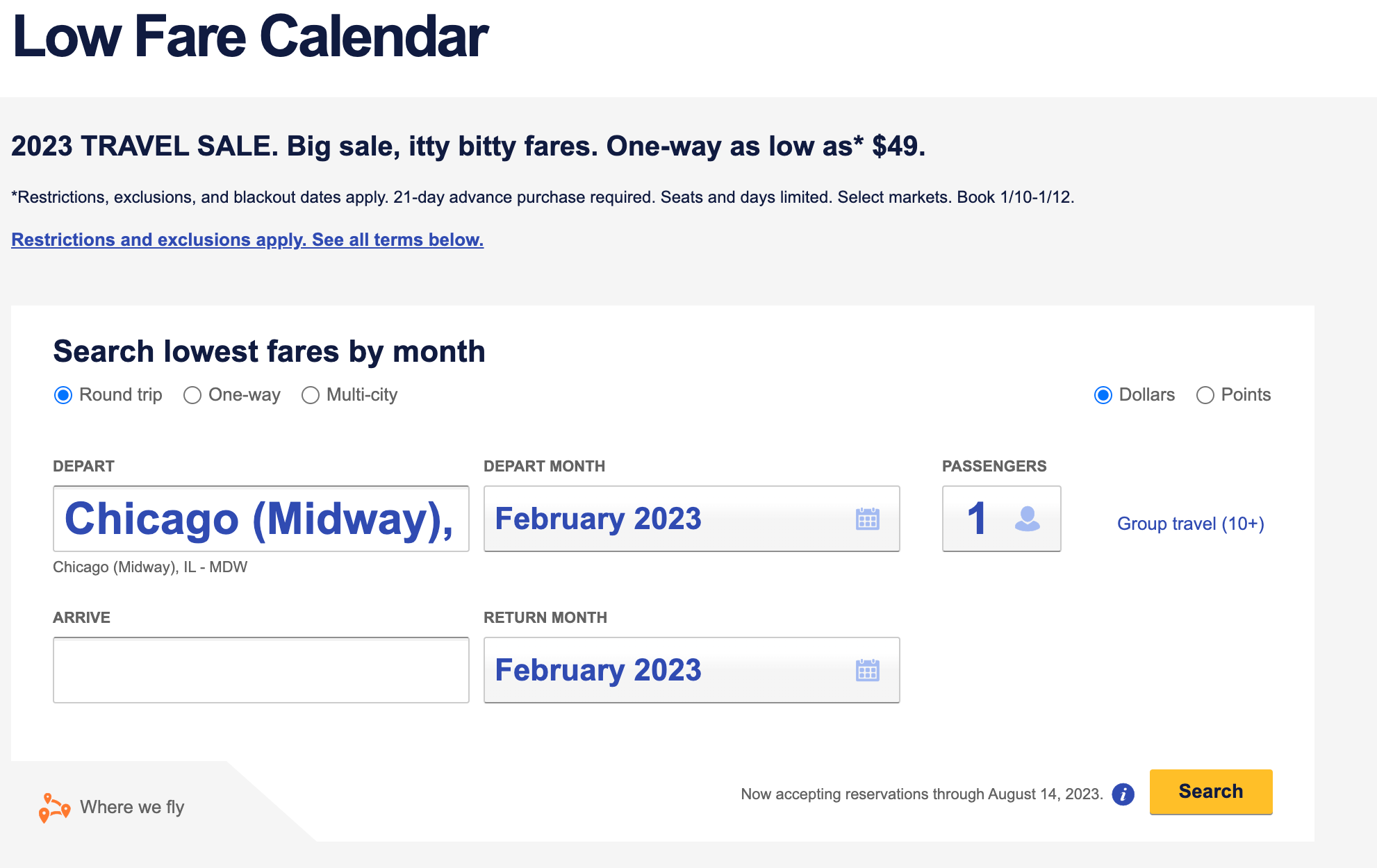The image size is (1377, 868).
Task: Select the Round trip radio button
Action: [x=63, y=394]
